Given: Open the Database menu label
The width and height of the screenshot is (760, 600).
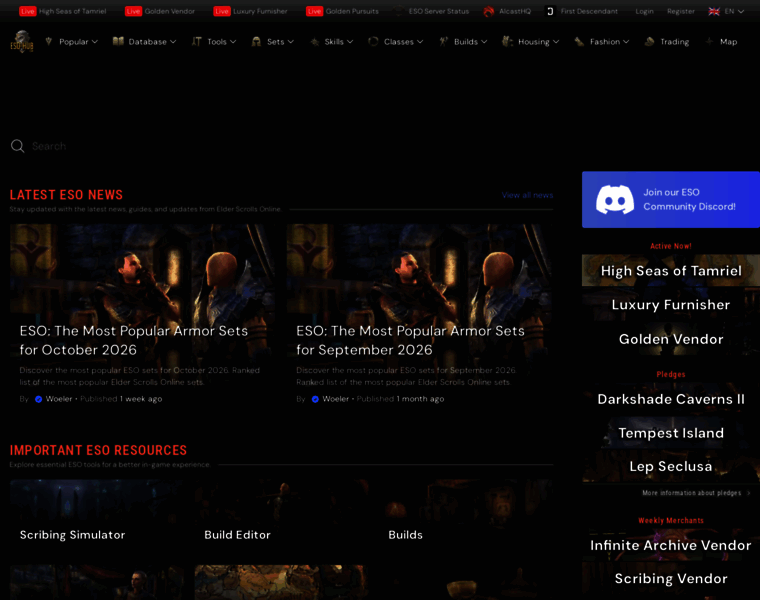Looking at the screenshot, I should coord(147,42).
